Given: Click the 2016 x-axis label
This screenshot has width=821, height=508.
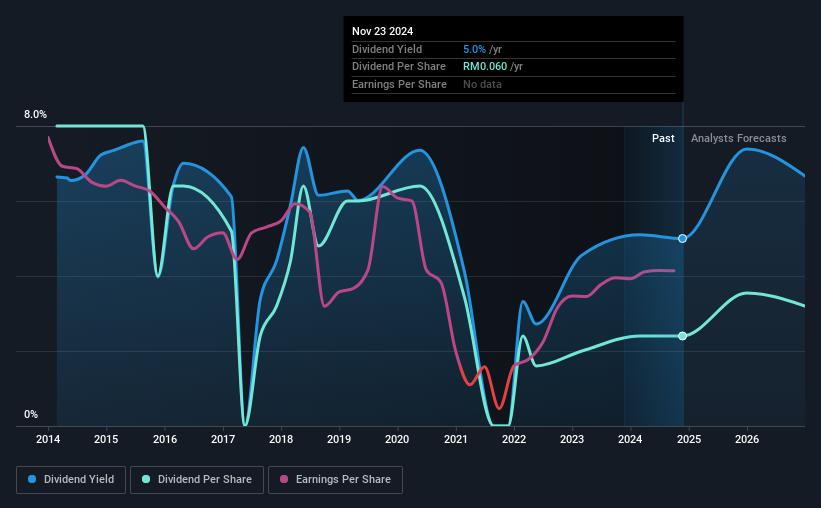Looking at the screenshot, I should [165, 439].
